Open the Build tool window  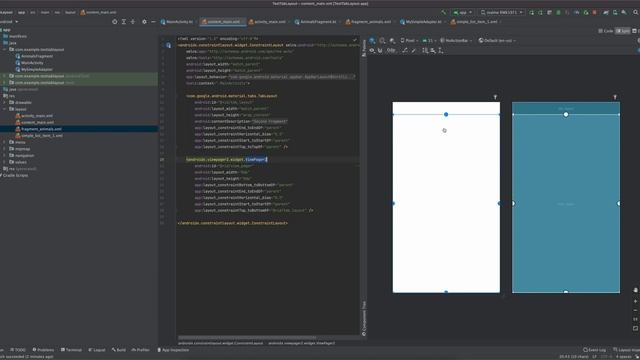click(x=119, y=350)
